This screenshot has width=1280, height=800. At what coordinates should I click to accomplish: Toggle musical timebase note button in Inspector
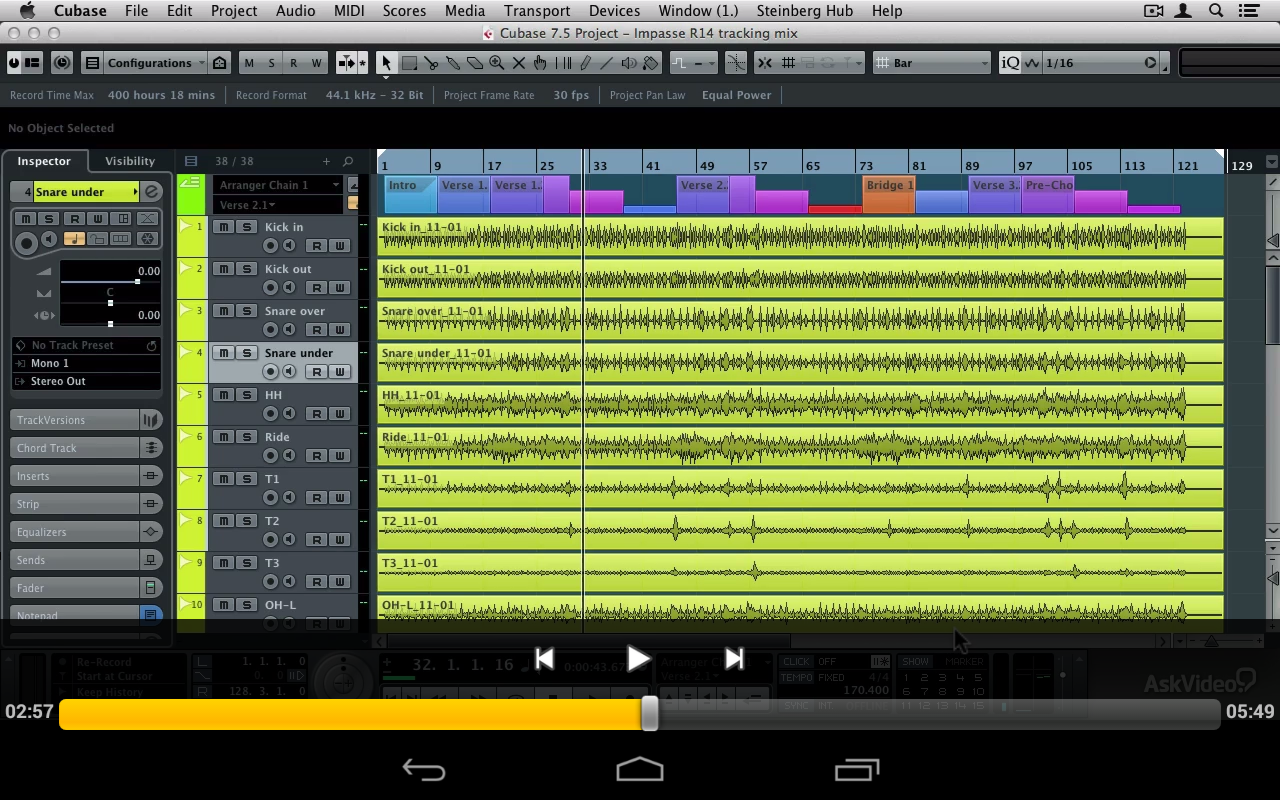click(x=74, y=239)
